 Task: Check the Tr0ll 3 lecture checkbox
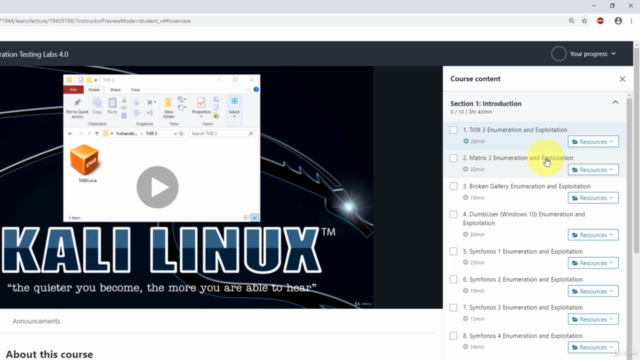point(453,130)
